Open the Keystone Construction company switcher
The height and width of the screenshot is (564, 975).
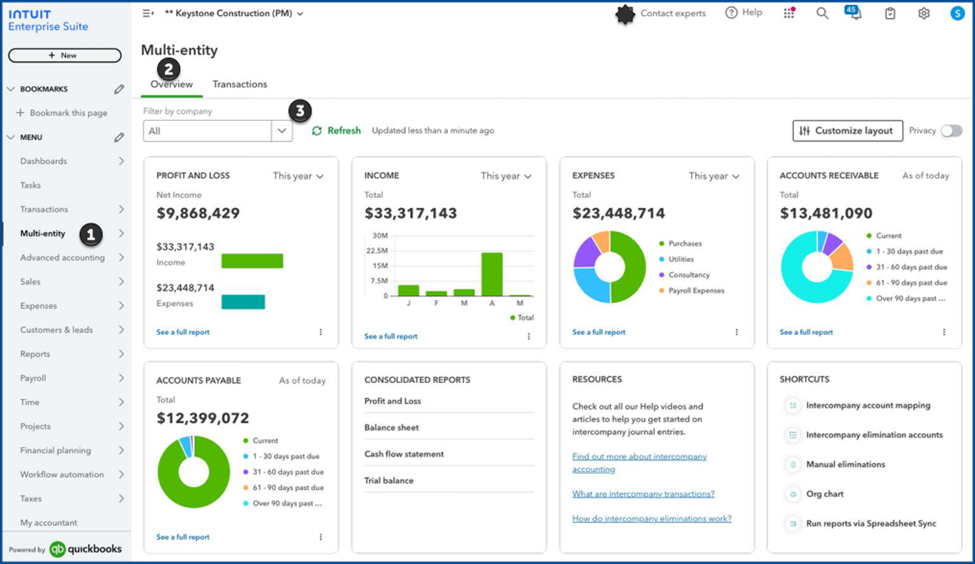click(234, 13)
